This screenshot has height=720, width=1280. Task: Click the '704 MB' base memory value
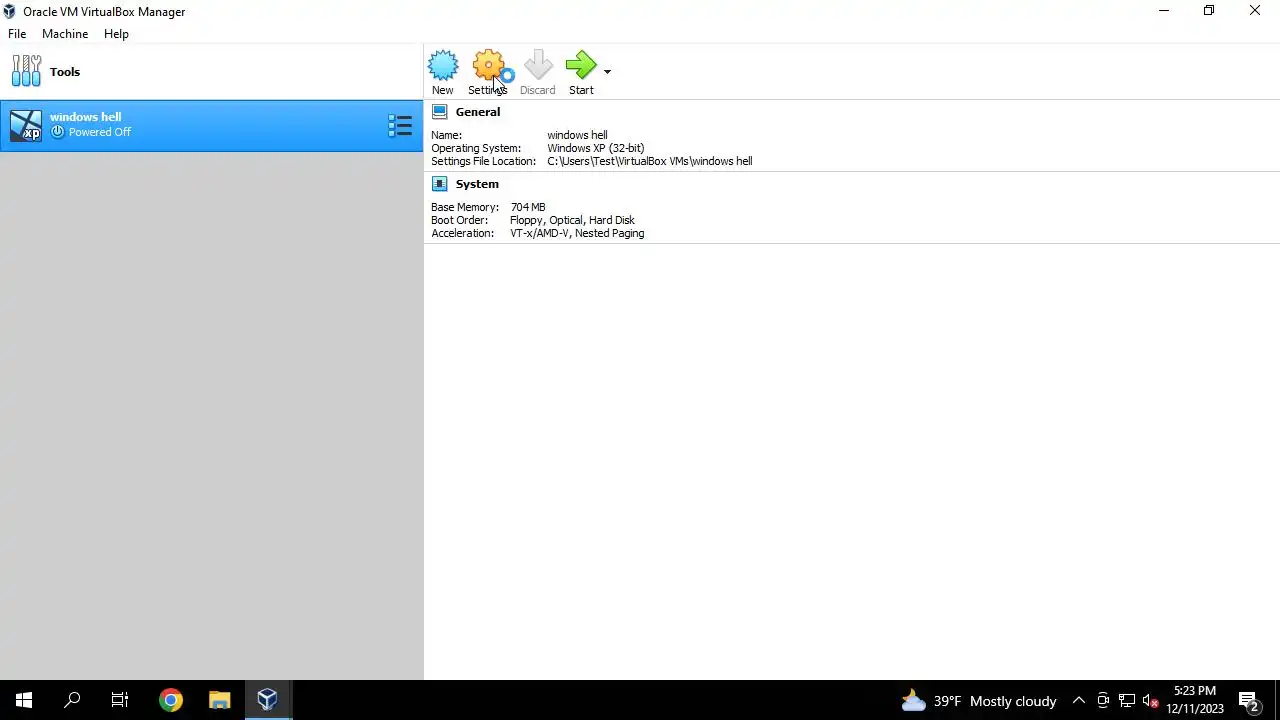[x=528, y=207]
